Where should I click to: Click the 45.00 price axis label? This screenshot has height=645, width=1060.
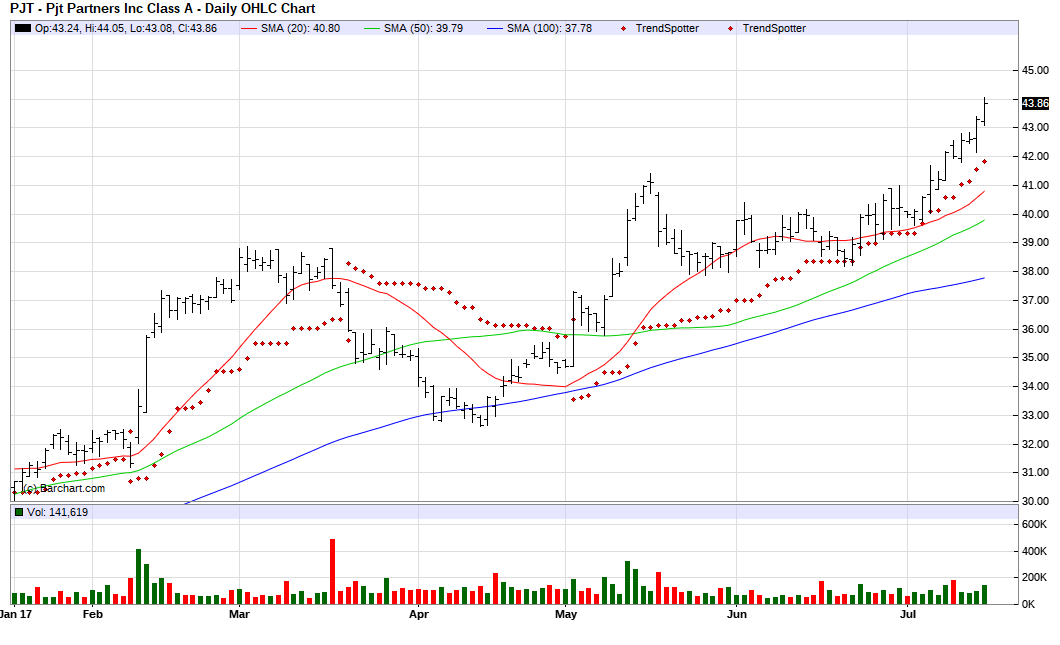coord(1035,70)
